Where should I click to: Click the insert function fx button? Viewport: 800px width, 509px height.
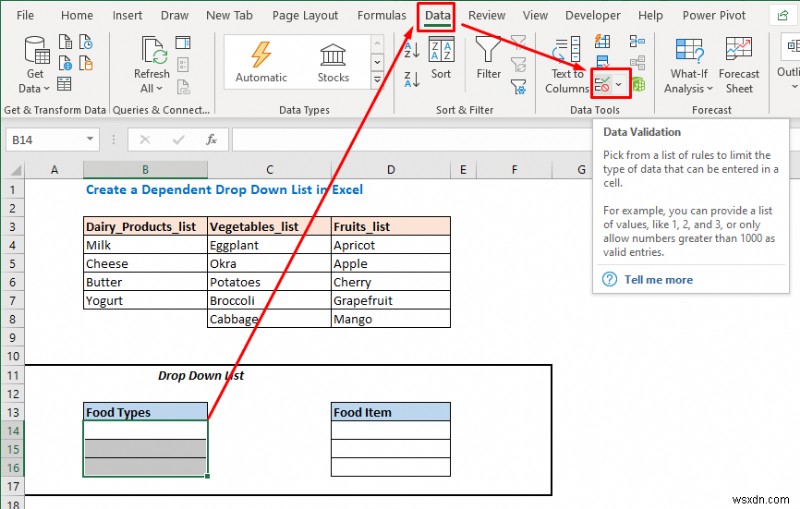[211, 139]
